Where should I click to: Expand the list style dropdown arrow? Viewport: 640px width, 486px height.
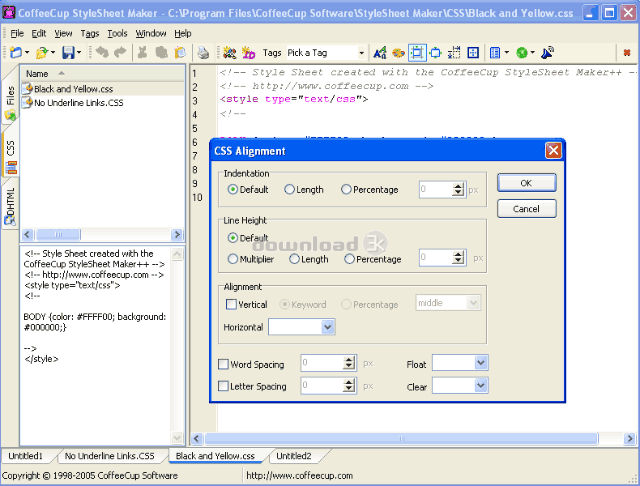[x=507, y=53]
